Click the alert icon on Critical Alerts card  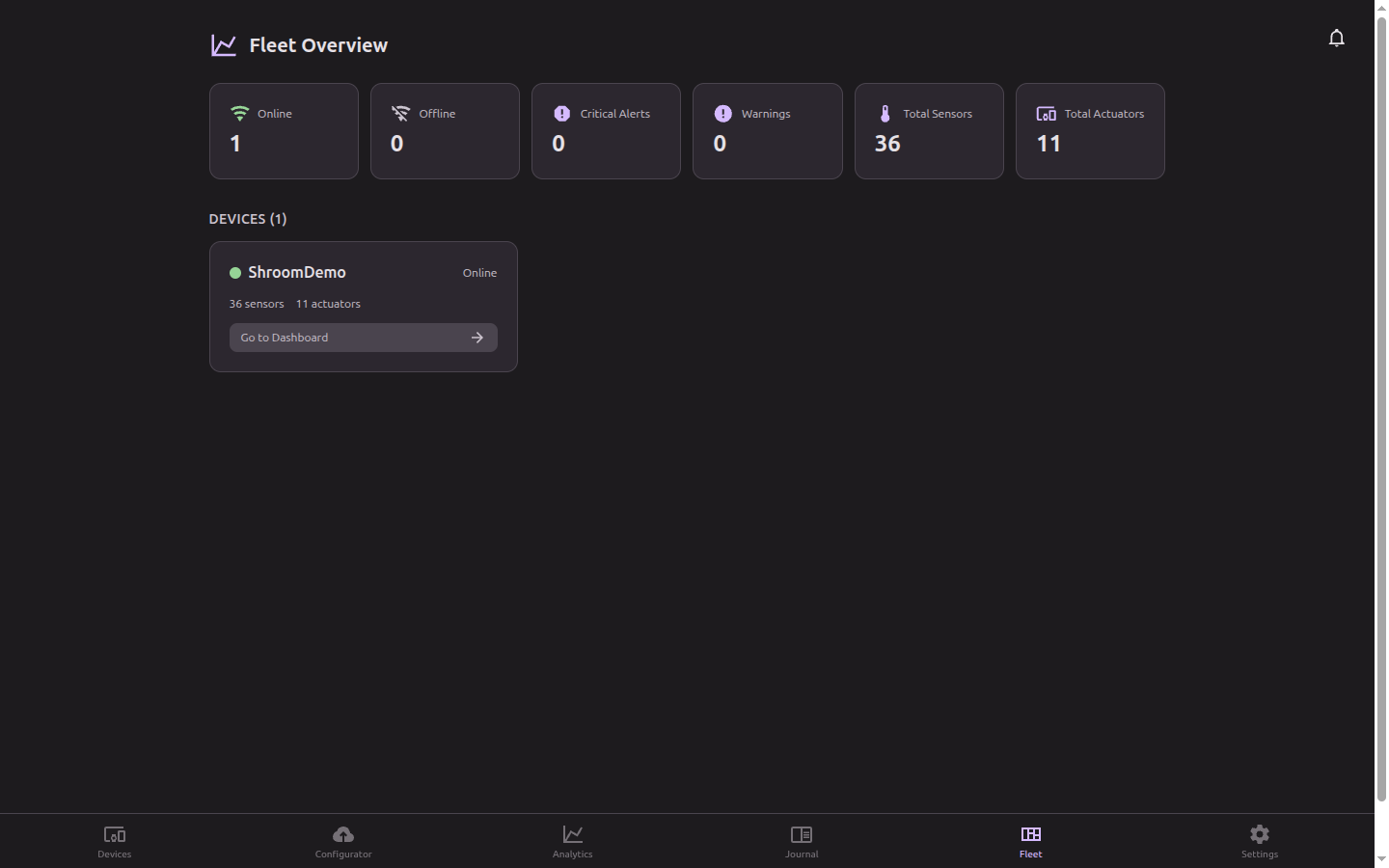(x=561, y=113)
